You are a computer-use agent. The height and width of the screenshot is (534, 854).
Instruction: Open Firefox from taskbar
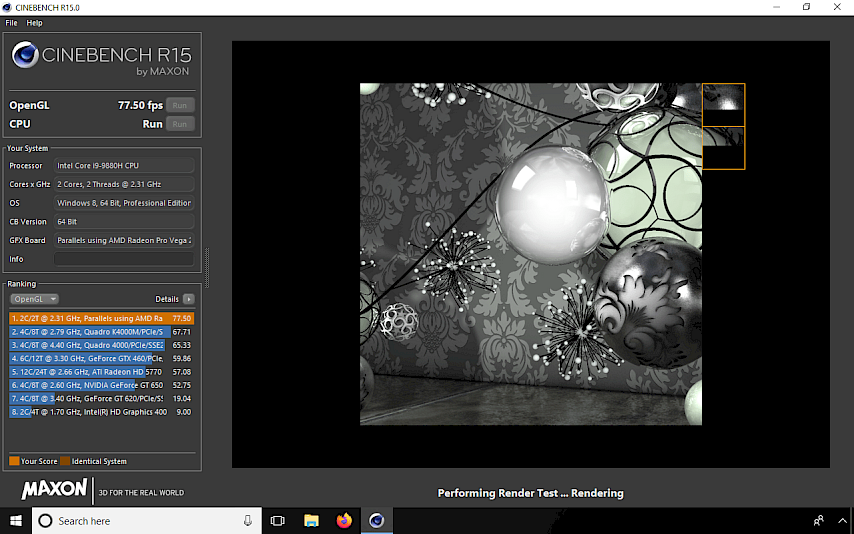coord(344,521)
